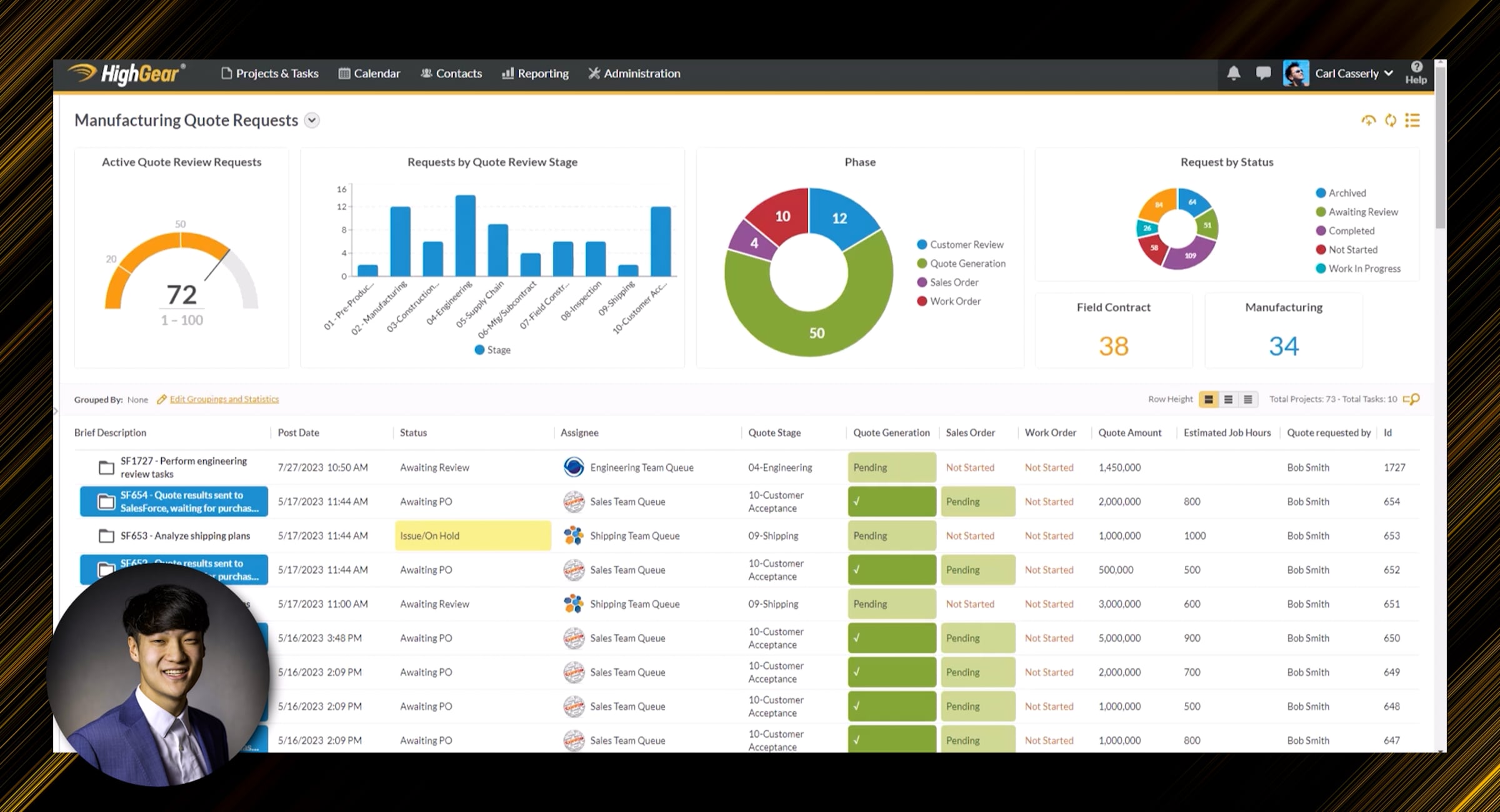Open the Reporting menu

536,74
